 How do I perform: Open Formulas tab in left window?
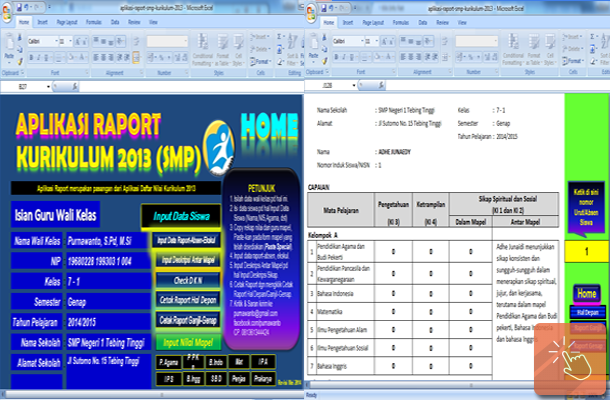pyautogui.click(x=93, y=22)
